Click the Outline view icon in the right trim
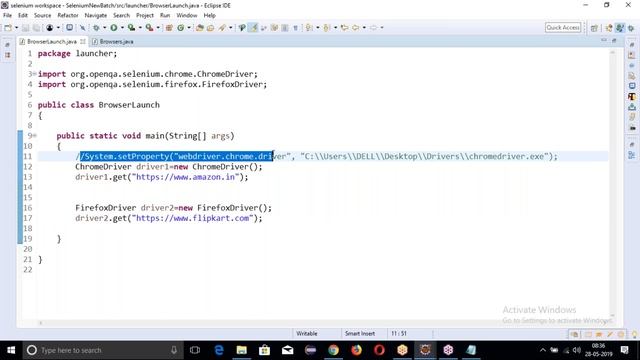 pos(632,155)
